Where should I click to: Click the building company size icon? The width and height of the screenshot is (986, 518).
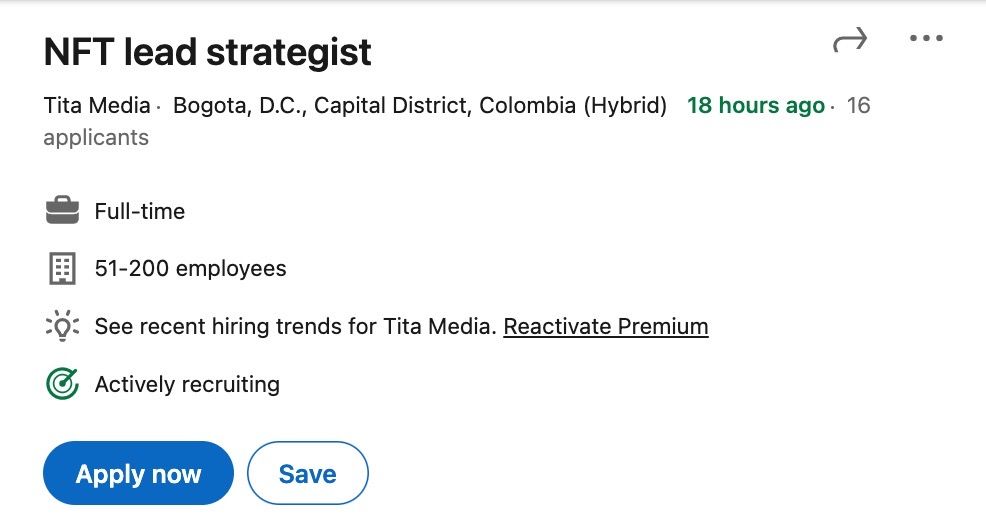(x=62, y=268)
